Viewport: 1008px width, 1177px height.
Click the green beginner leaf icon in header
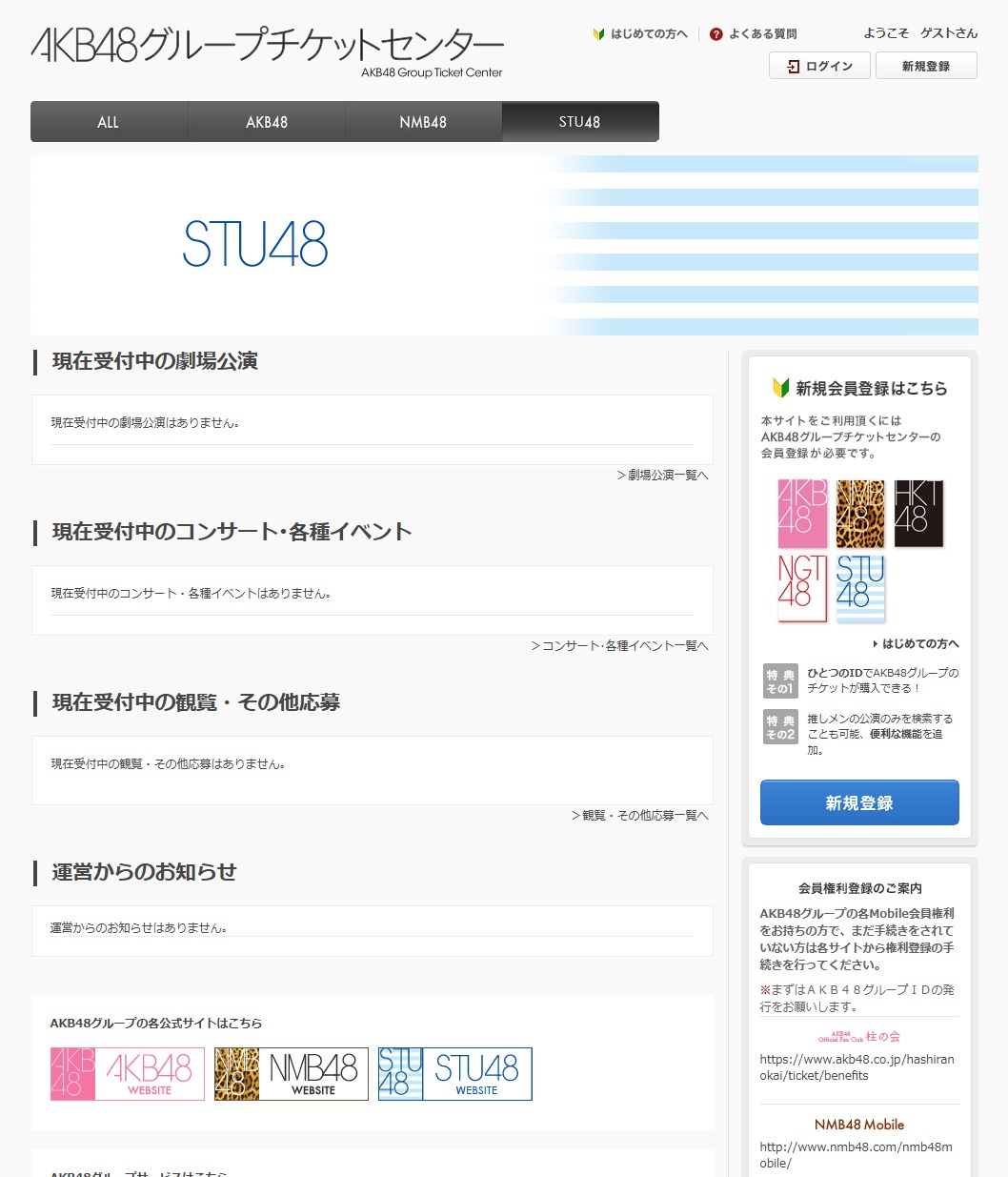598,34
